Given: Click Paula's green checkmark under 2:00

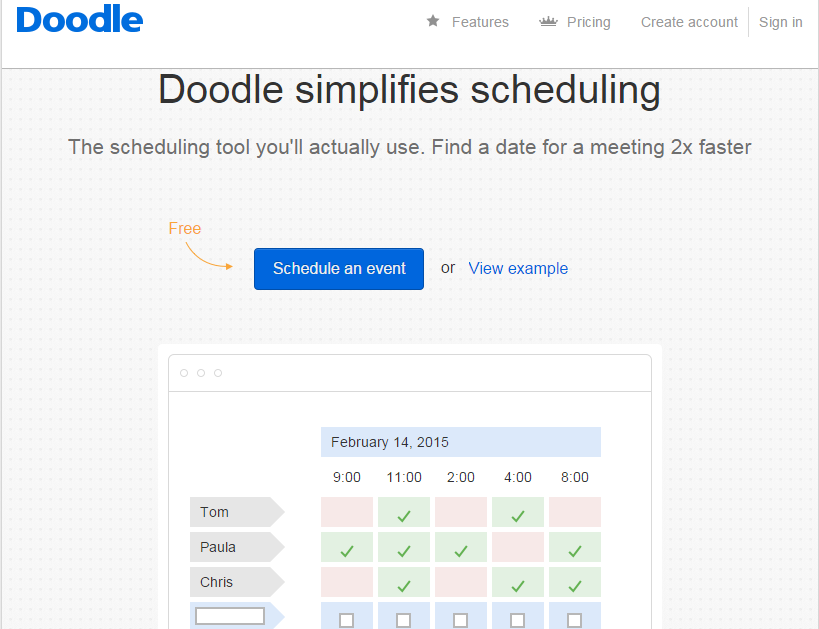Looking at the screenshot, I should click(x=461, y=549).
